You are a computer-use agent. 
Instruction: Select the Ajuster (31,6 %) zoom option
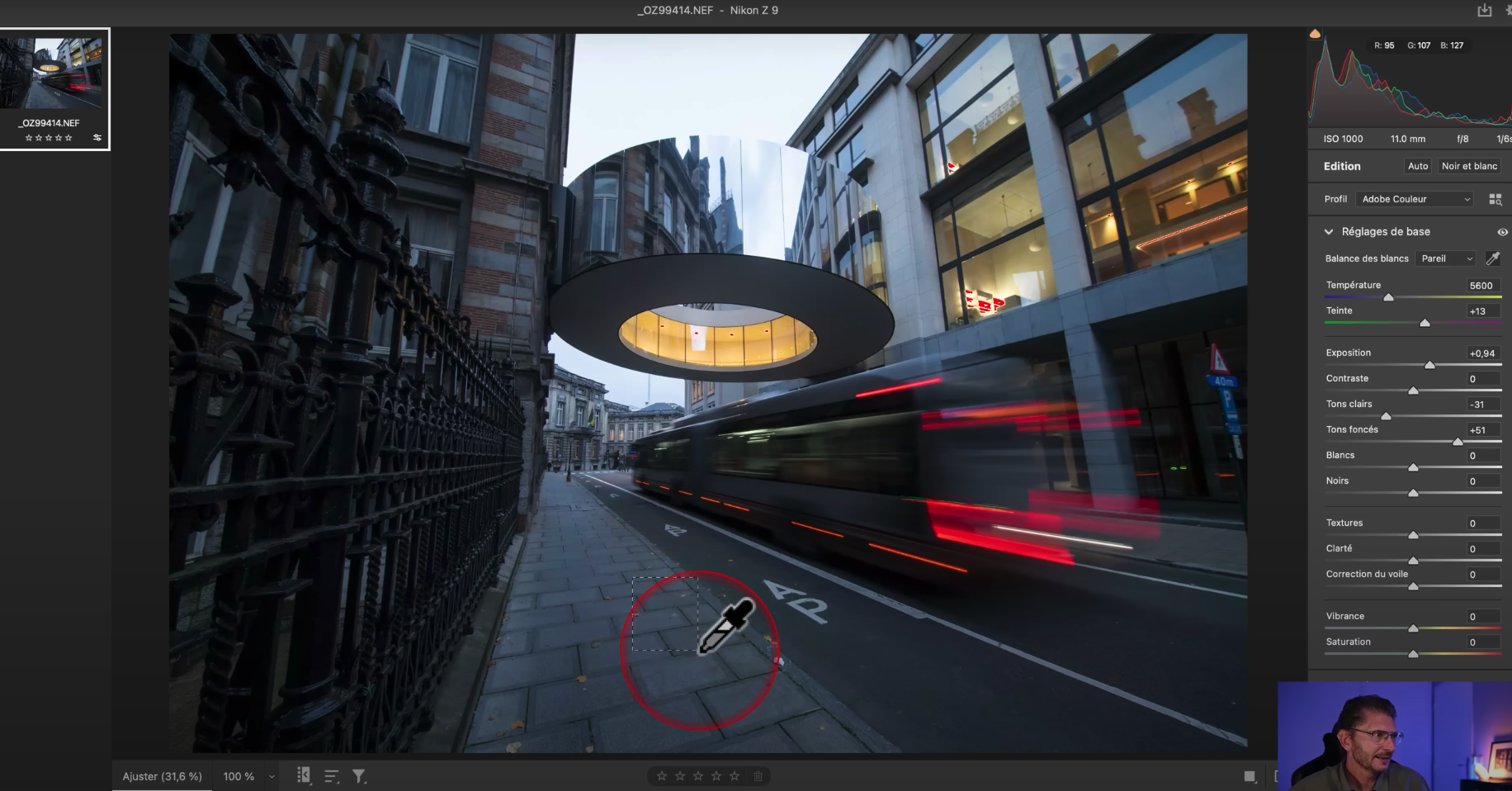(162, 776)
